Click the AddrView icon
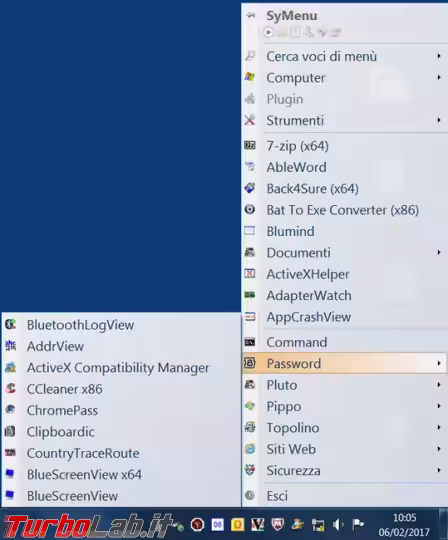This screenshot has height=540, width=448. tap(11, 346)
